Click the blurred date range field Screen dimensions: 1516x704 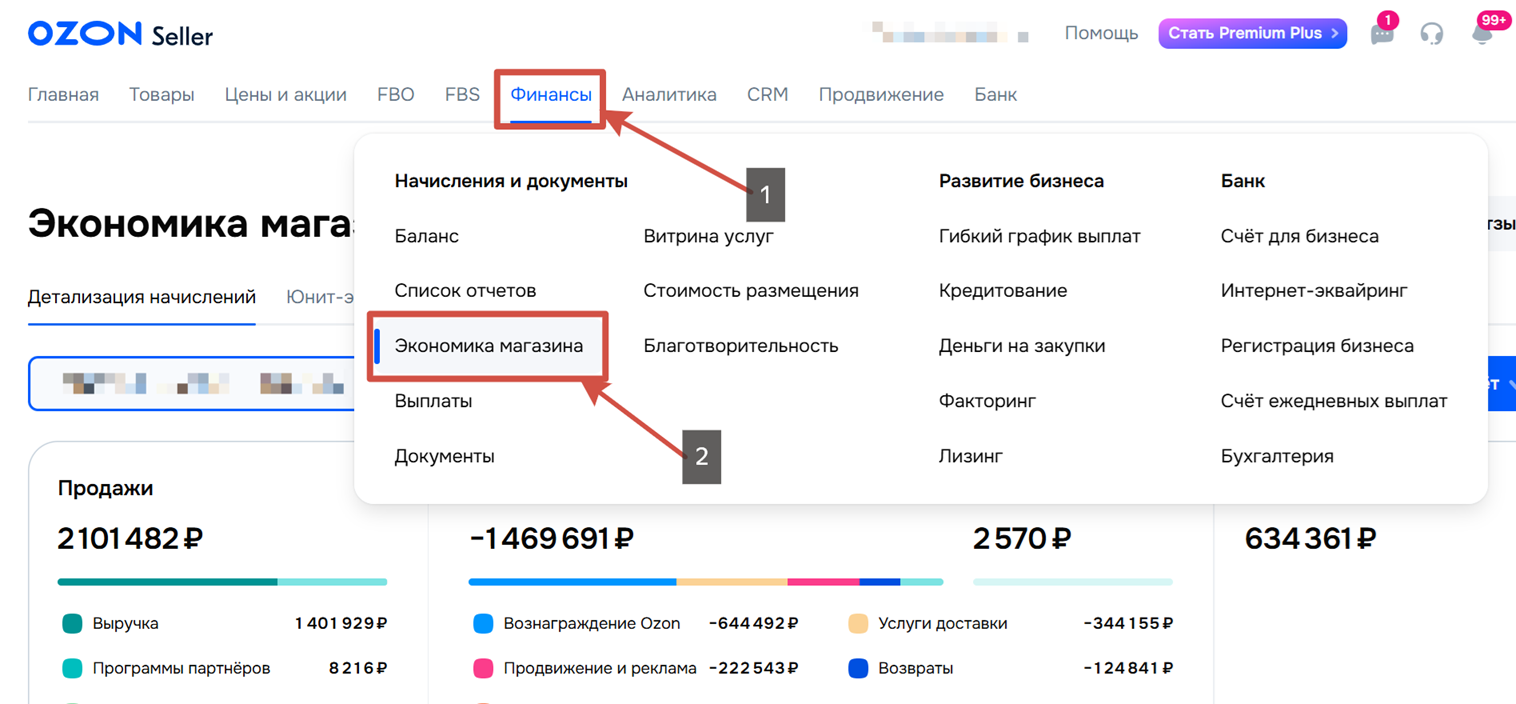192,383
